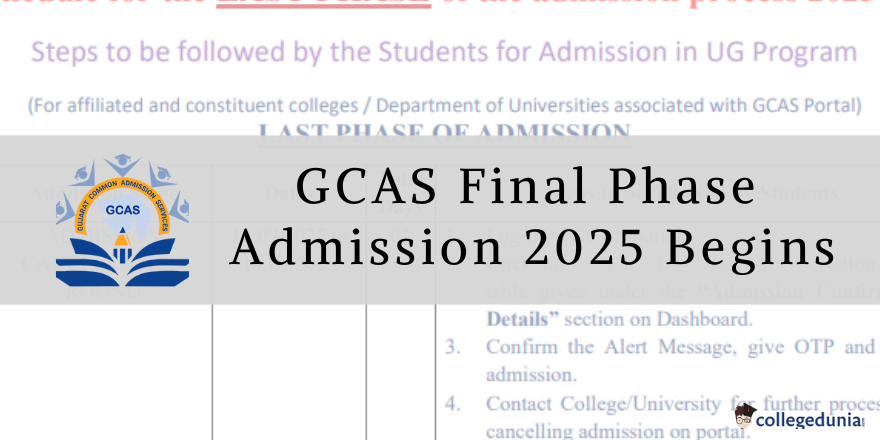This screenshot has width=880, height=440.
Task: Click the open book graphic in GCAS logo
Action: [122, 262]
